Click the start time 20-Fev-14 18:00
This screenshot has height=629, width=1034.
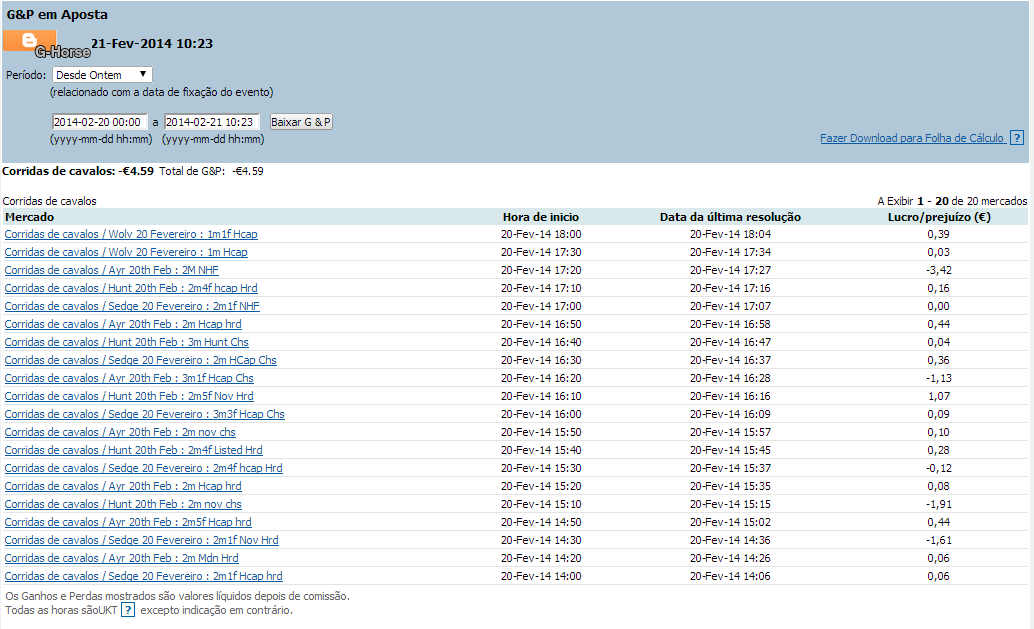click(x=541, y=234)
